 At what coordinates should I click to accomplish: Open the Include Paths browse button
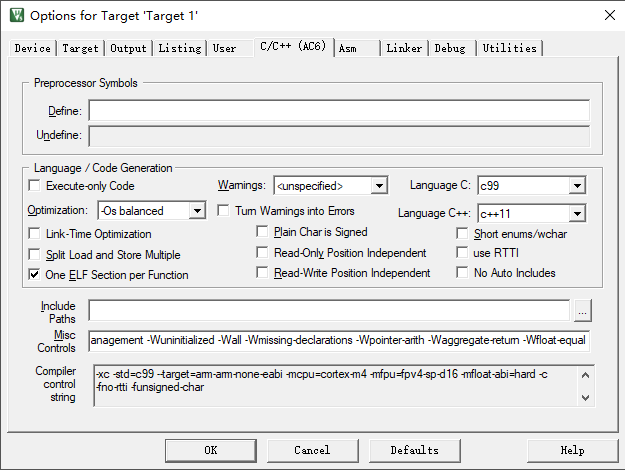(582, 310)
